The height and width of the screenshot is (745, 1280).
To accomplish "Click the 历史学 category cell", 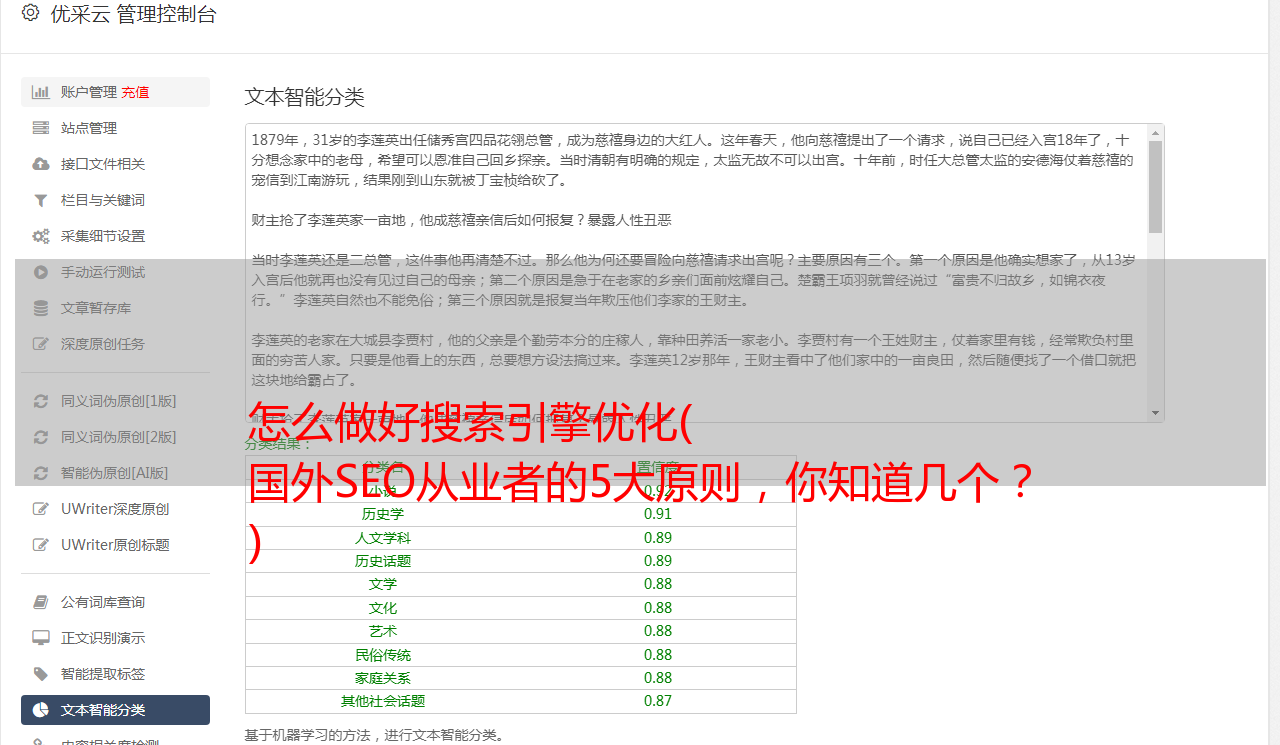I will [x=383, y=514].
